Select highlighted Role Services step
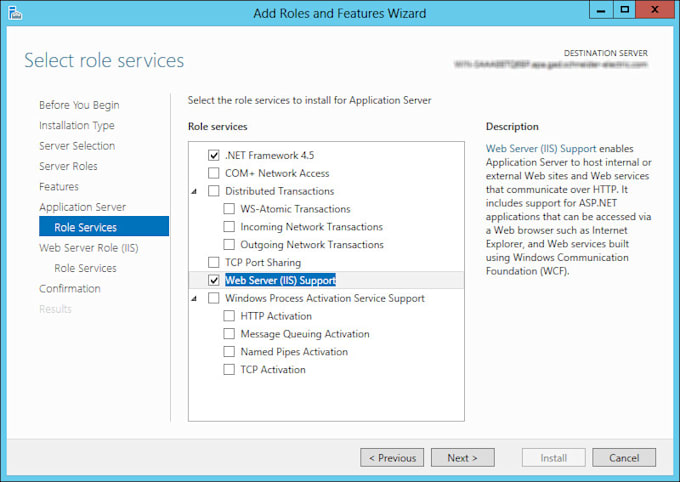Screen dimensions: 680x482 point(104,226)
